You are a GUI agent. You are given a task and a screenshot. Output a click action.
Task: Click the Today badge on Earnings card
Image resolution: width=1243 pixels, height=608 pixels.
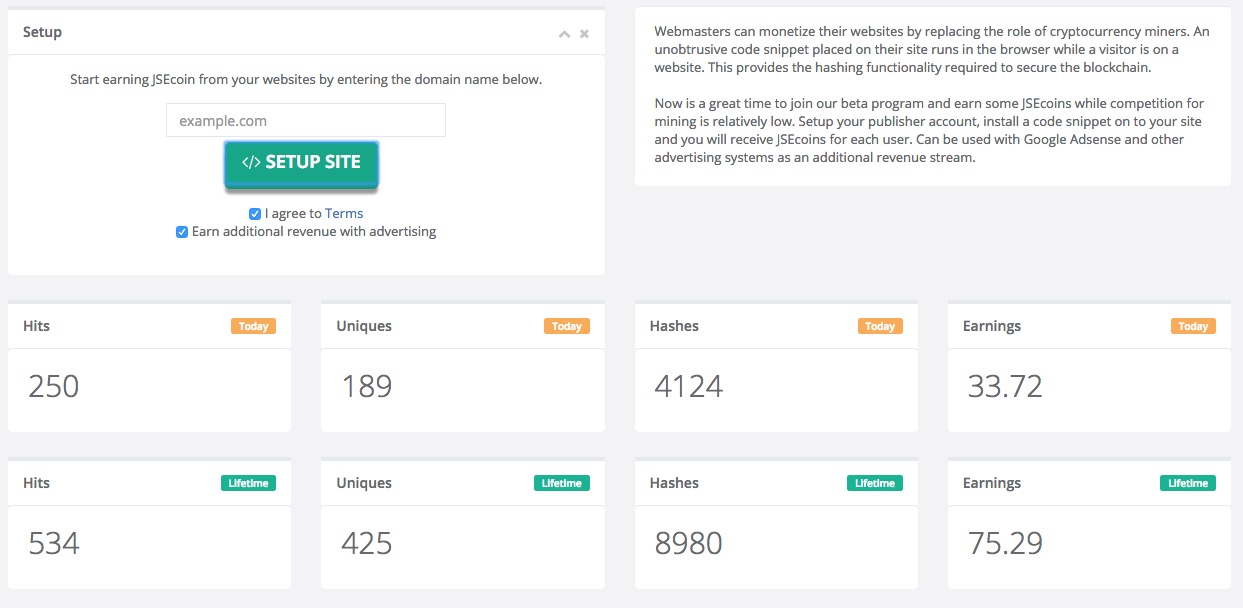[1193, 326]
